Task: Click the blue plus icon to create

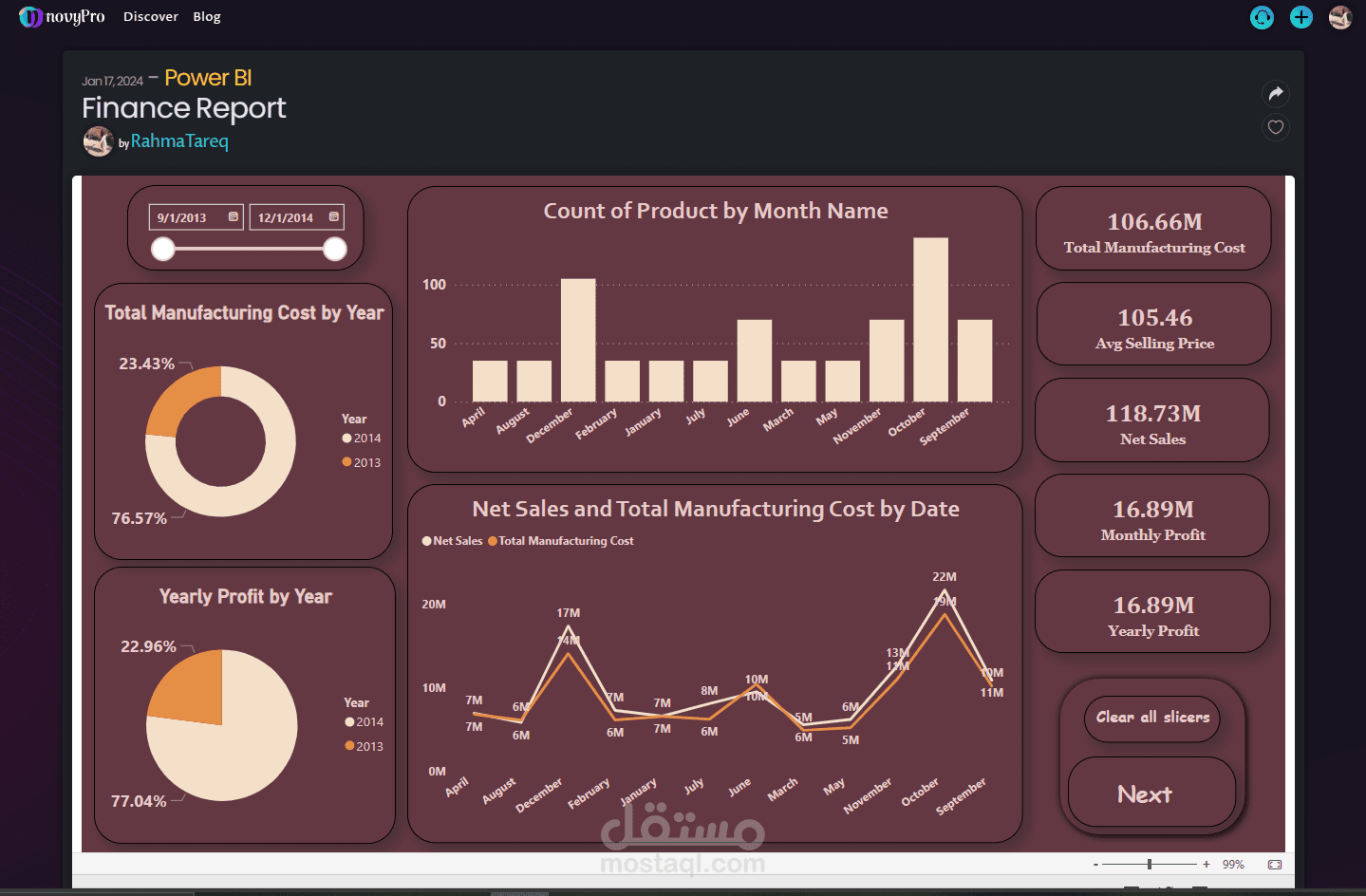Action: tap(1301, 17)
